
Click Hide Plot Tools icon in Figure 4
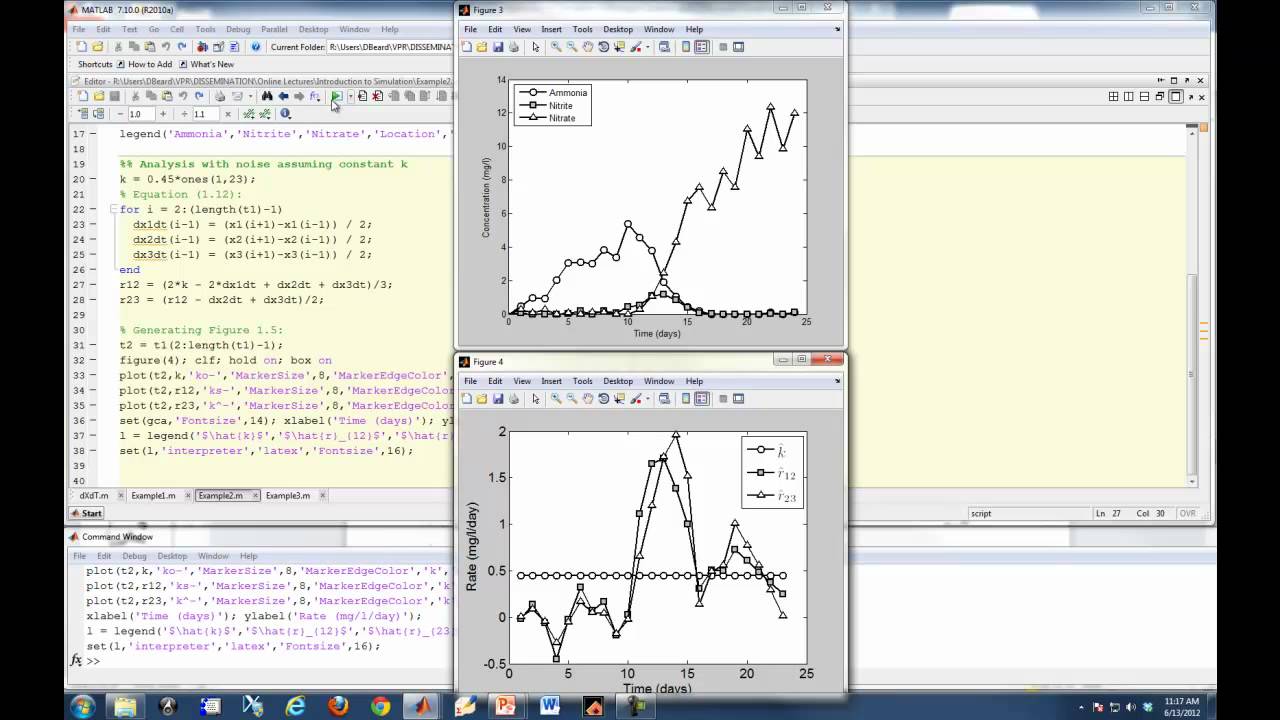click(x=723, y=399)
